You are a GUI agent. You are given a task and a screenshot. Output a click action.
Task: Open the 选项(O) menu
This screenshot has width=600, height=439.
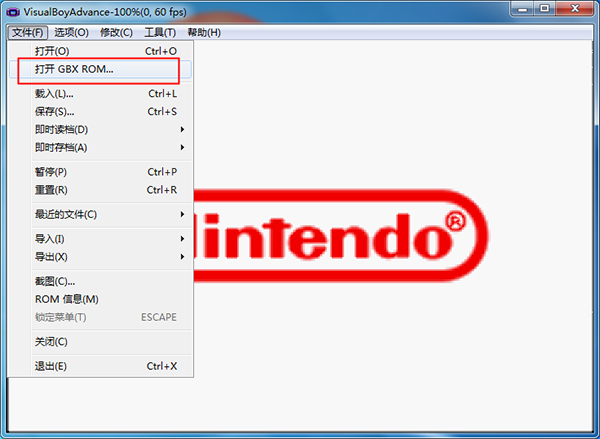pyautogui.click(x=70, y=32)
